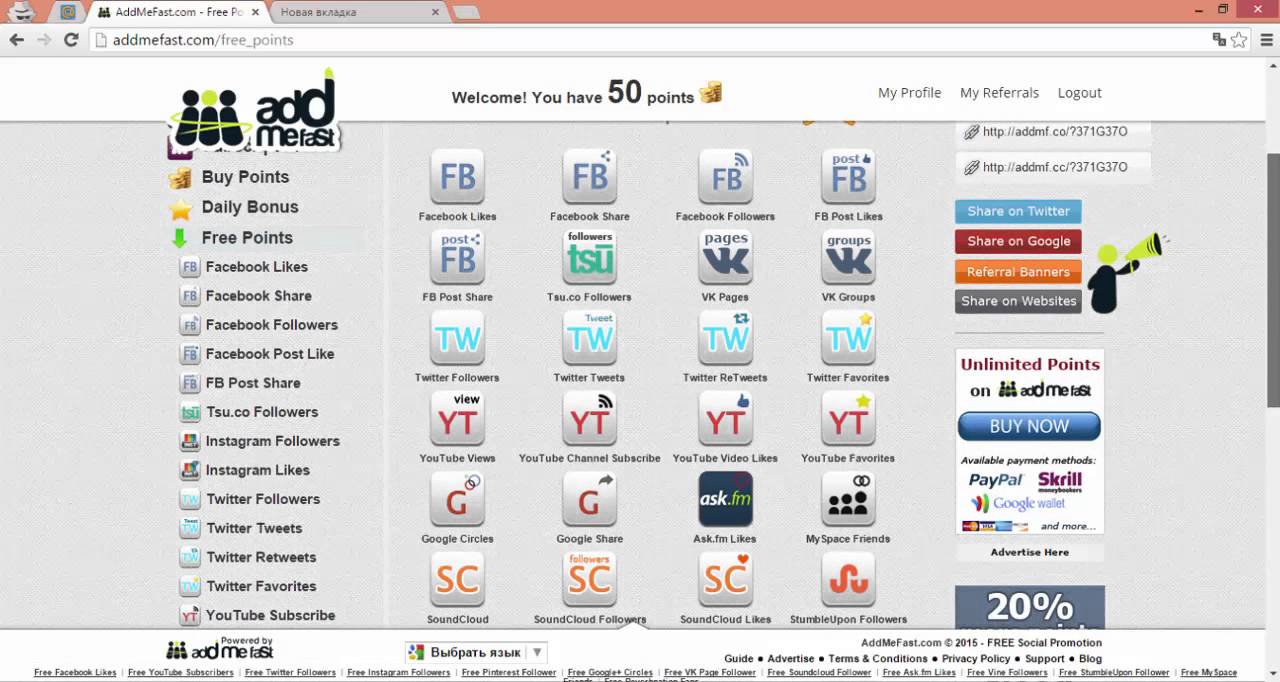Open the Facebook Likes grid icon
Screen dimensions: 1280x682
pyautogui.click(x=457, y=177)
